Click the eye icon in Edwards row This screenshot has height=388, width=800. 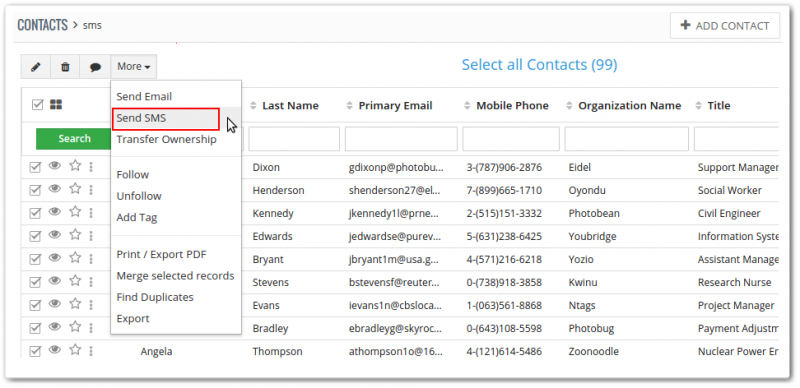[55, 234]
